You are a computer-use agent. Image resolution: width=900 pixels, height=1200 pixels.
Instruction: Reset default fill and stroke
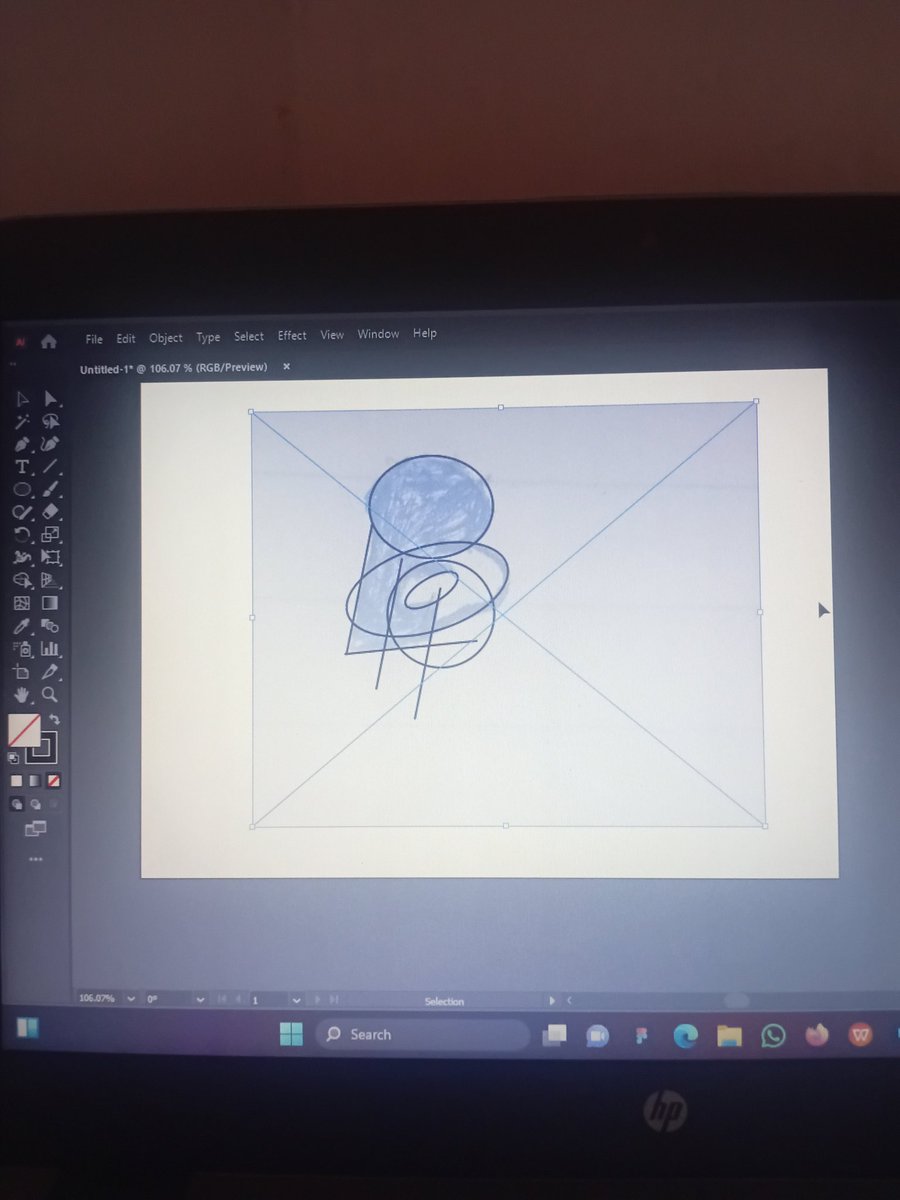pos(14,758)
